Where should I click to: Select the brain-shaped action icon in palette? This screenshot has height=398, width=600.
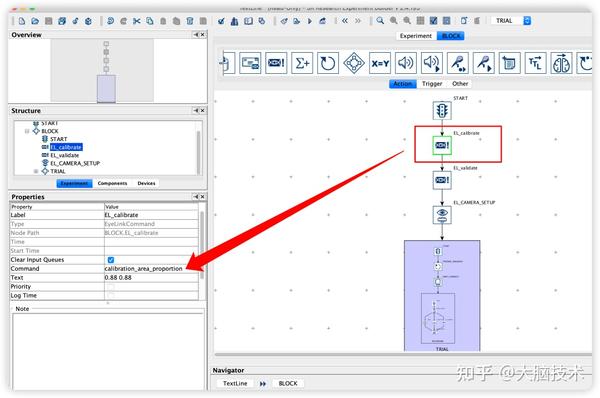coord(561,63)
